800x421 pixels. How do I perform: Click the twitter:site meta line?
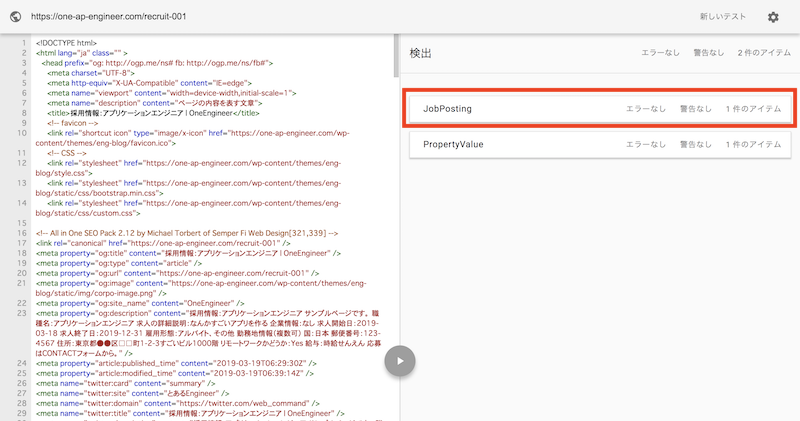132,393
